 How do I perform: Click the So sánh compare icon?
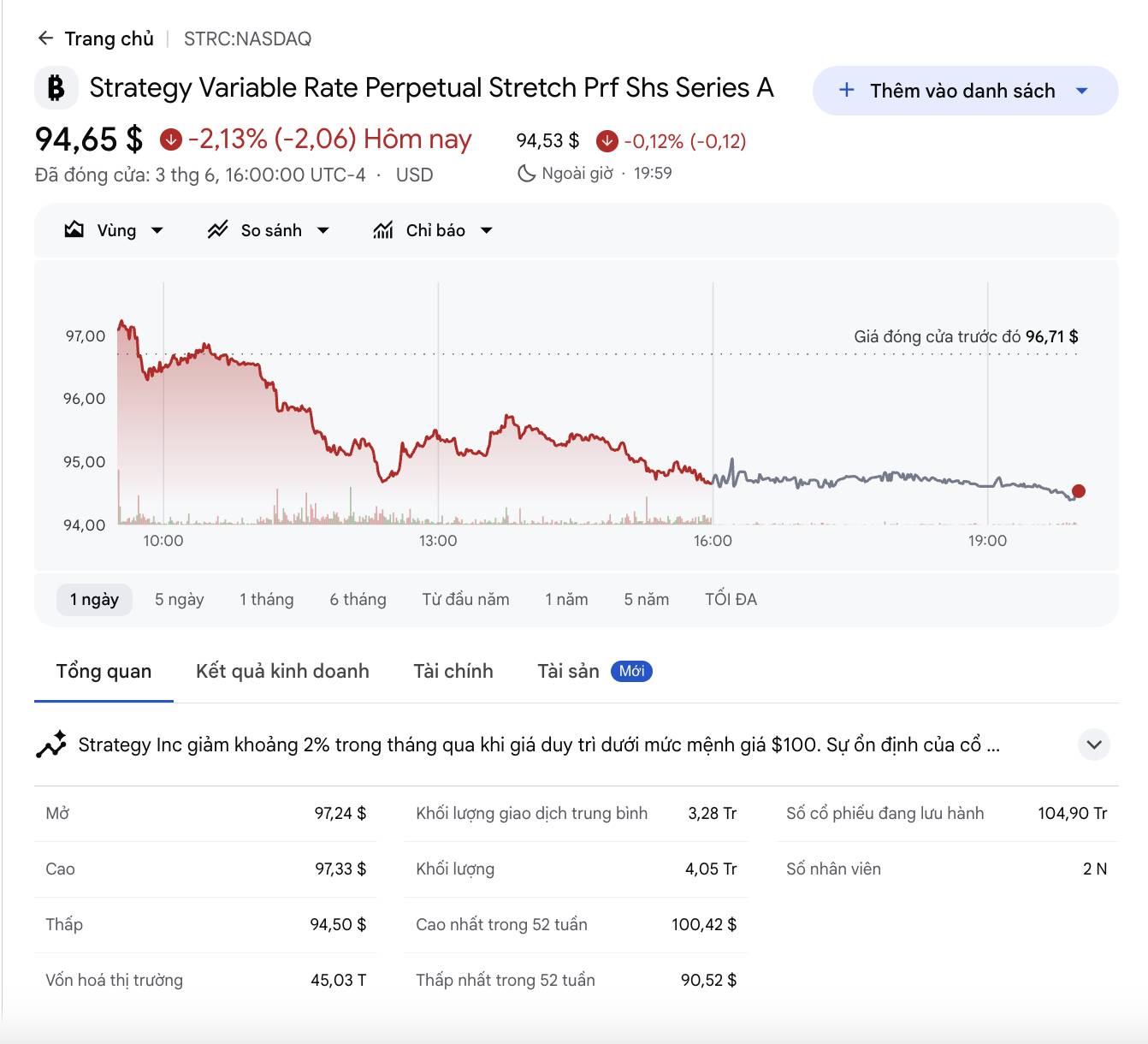click(x=218, y=229)
